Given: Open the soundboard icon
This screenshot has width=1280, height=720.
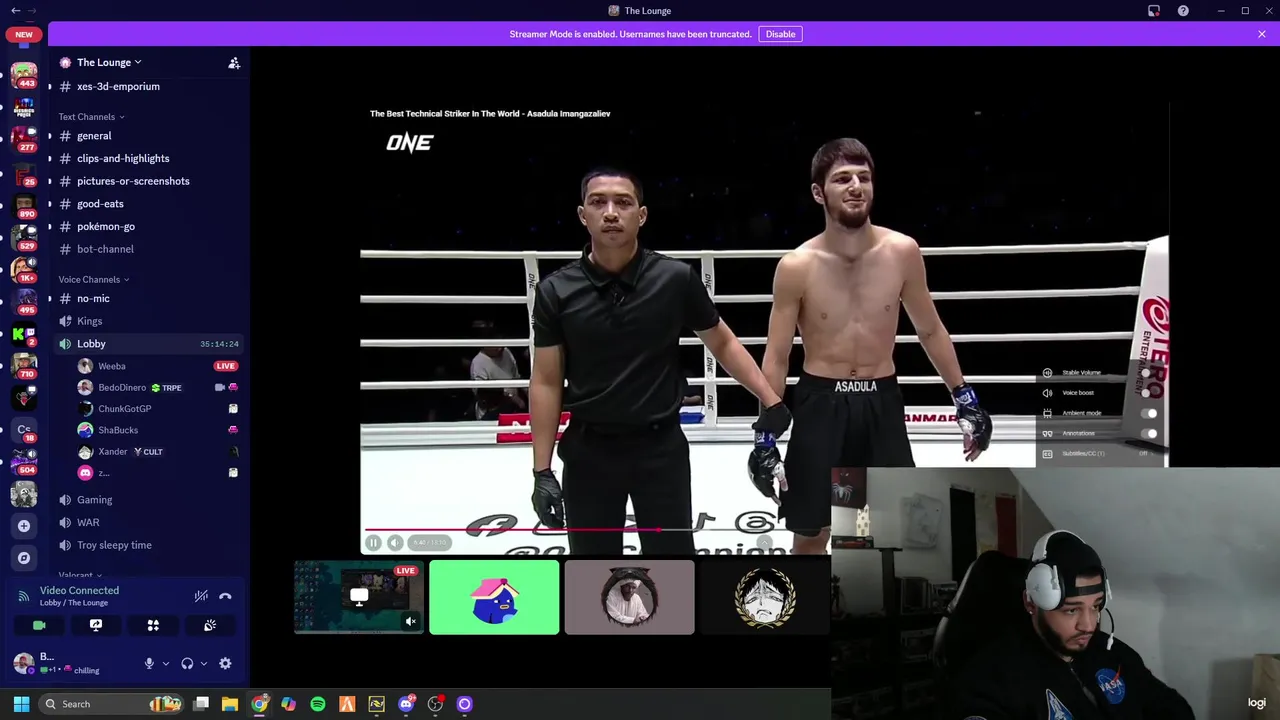Looking at the screenshot, I should click(x=210, y=625).
